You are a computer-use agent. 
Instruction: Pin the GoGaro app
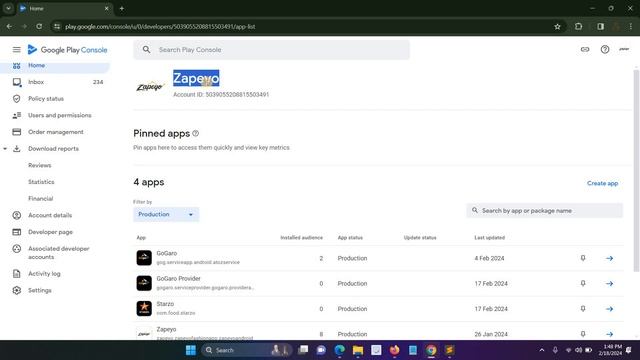583,258
